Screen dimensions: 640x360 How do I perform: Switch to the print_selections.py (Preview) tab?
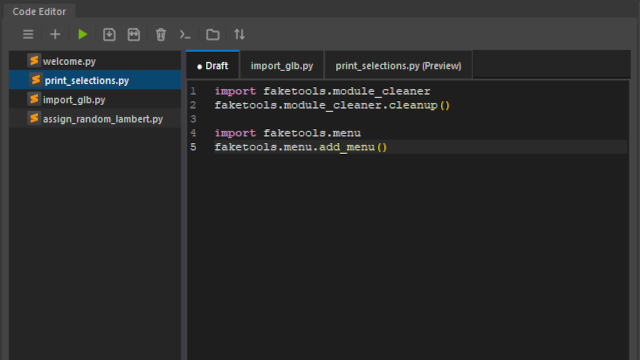[398, 65]
